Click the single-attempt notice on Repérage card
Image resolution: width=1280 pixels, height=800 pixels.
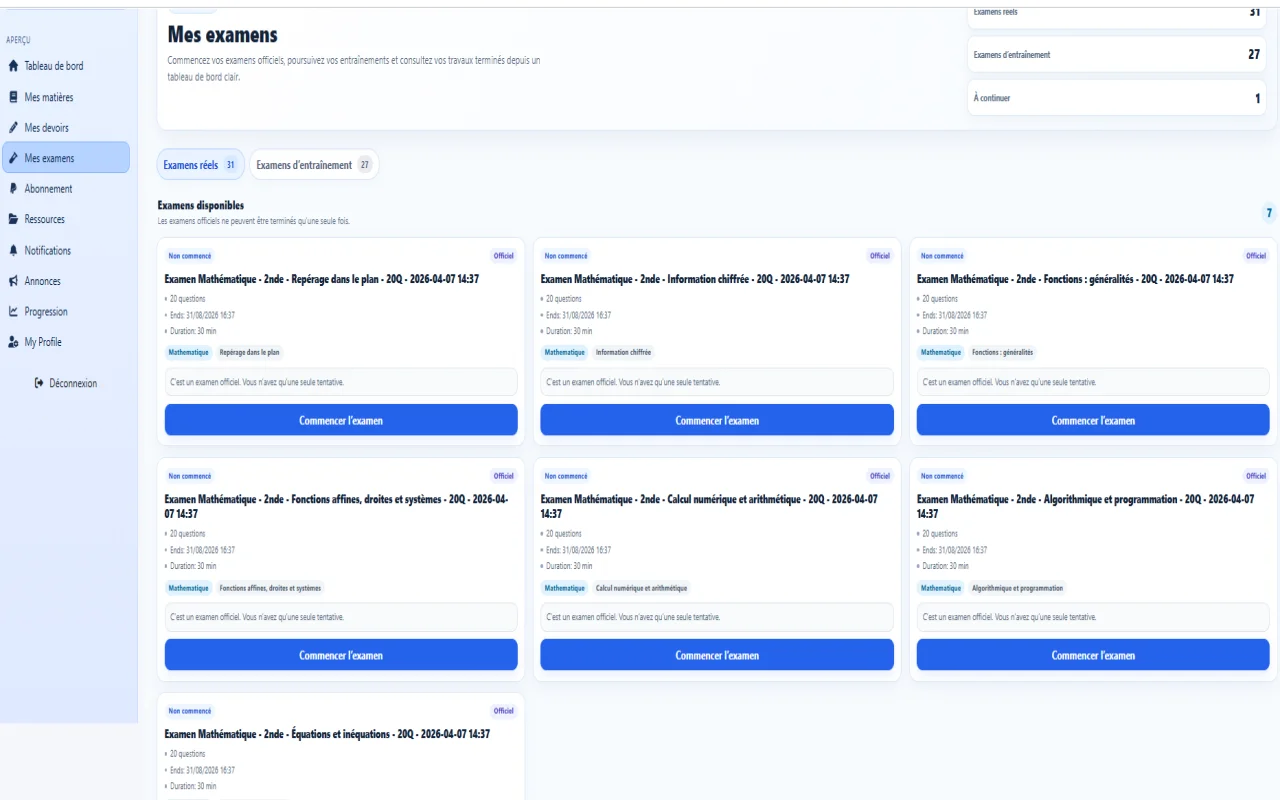341,382
